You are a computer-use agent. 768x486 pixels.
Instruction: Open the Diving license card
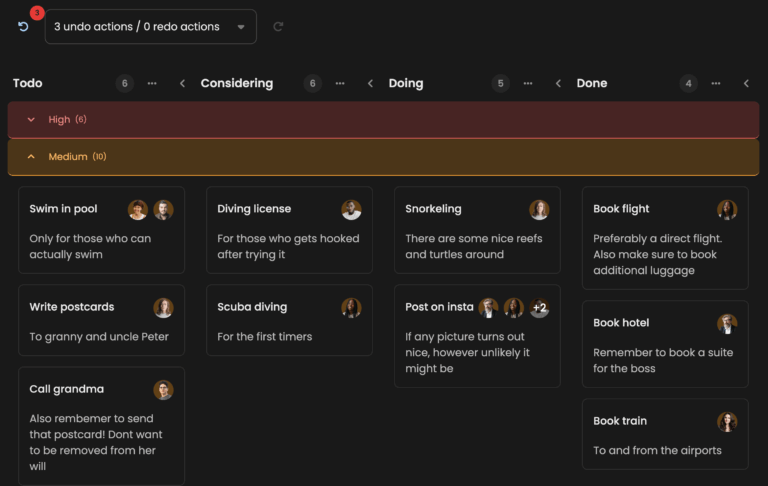pos(289,230)
